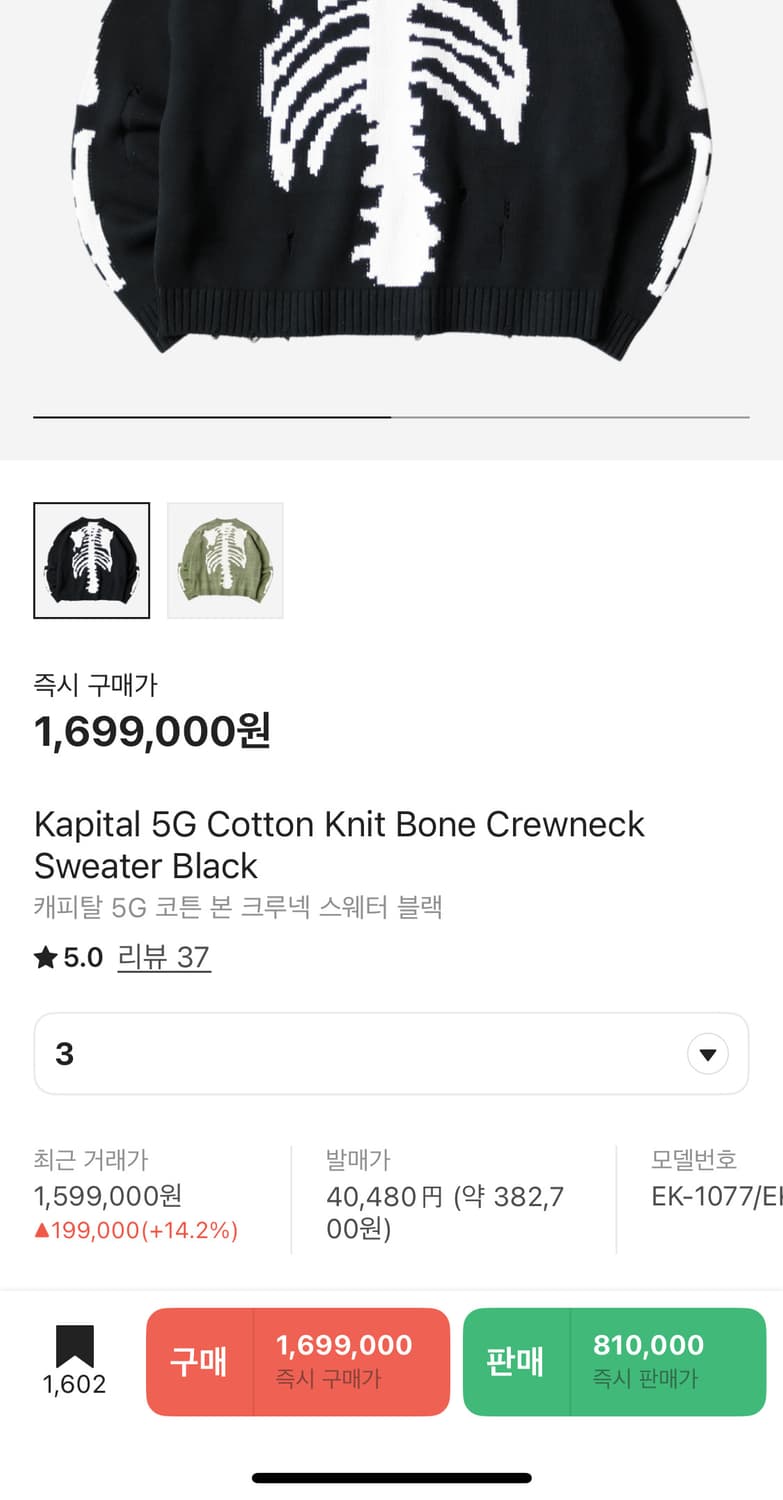
Task: Select the black sweater thumbnail
Action: [92, 561]
